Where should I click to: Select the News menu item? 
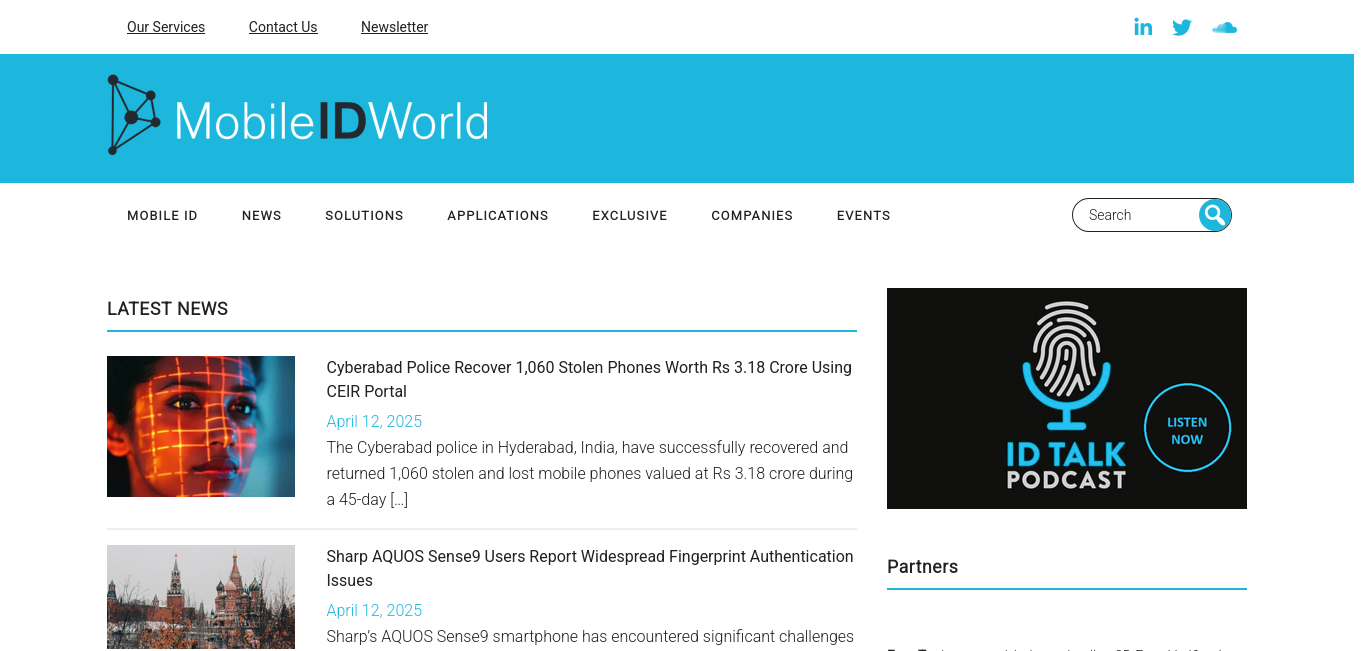[x=262, y=216]
